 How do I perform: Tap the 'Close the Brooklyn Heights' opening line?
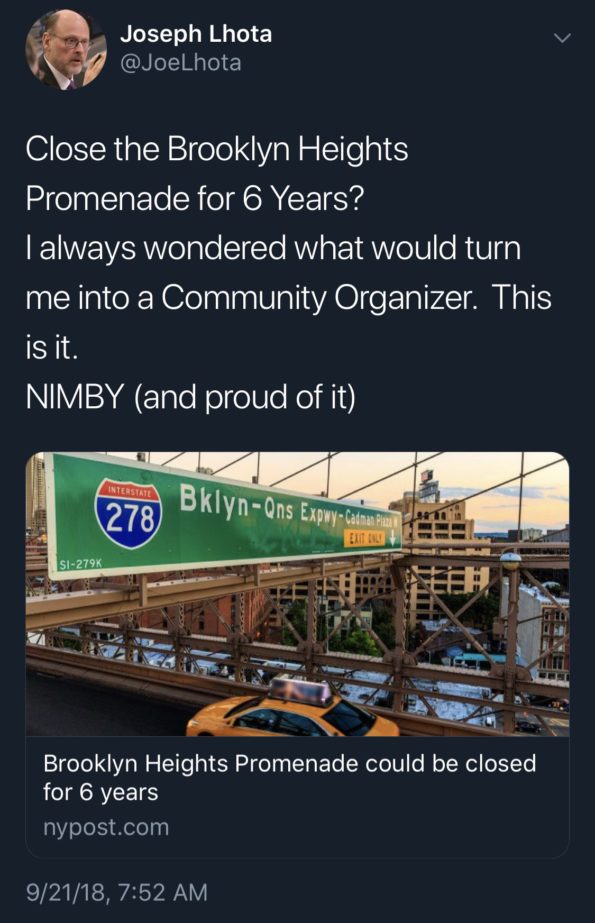click(x=217, y=148)
